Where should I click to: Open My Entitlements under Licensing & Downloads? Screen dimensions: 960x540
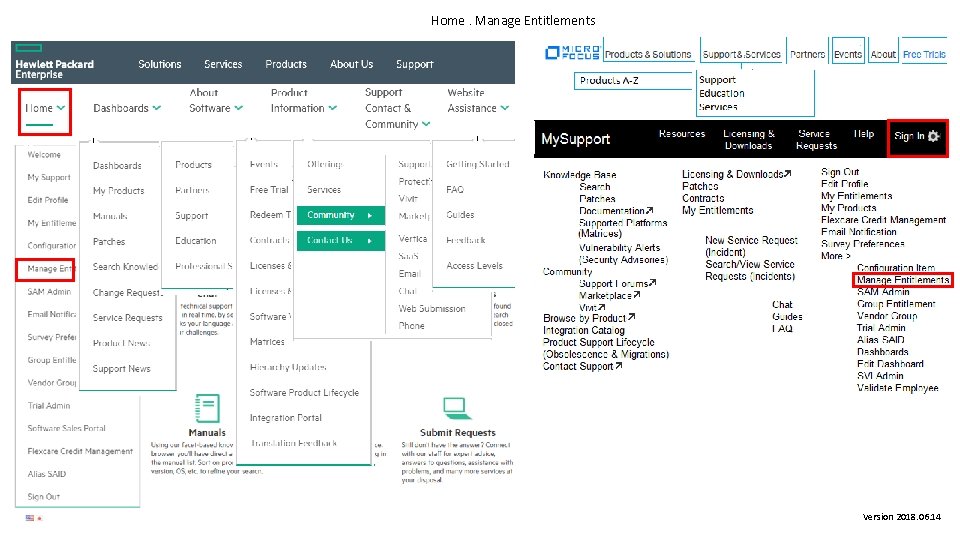point(718,211)
